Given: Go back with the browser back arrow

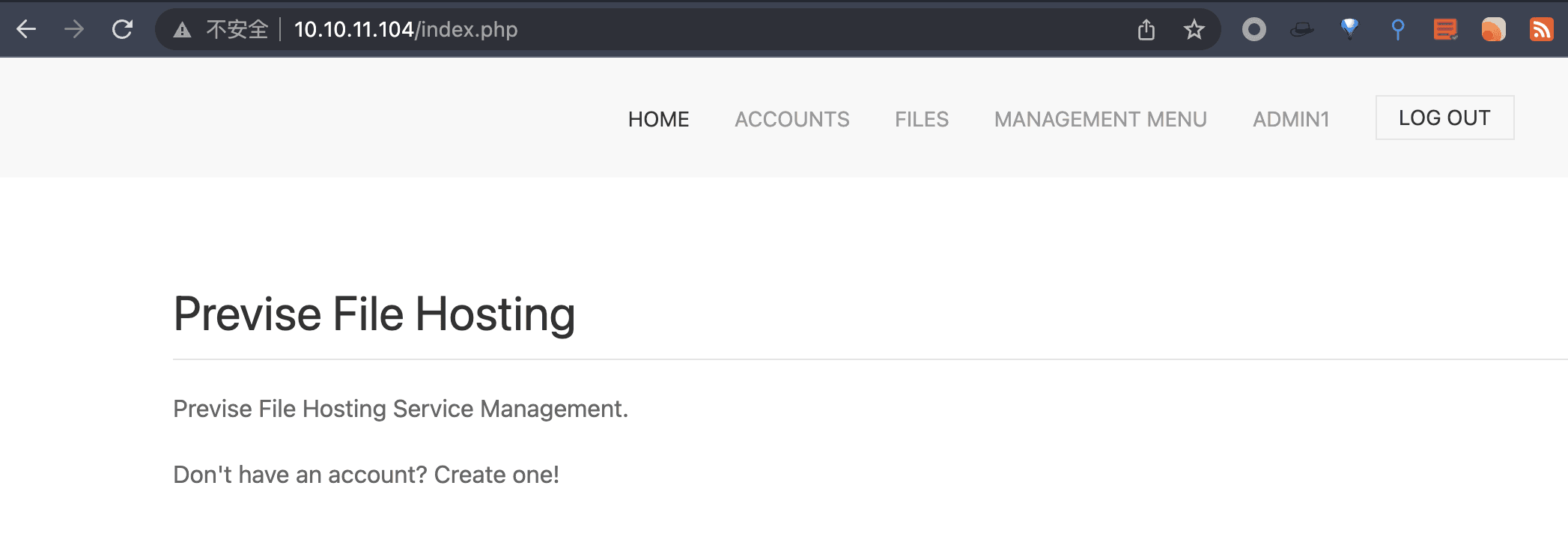Looking at the screenshot, I should [x=26, y=29].
